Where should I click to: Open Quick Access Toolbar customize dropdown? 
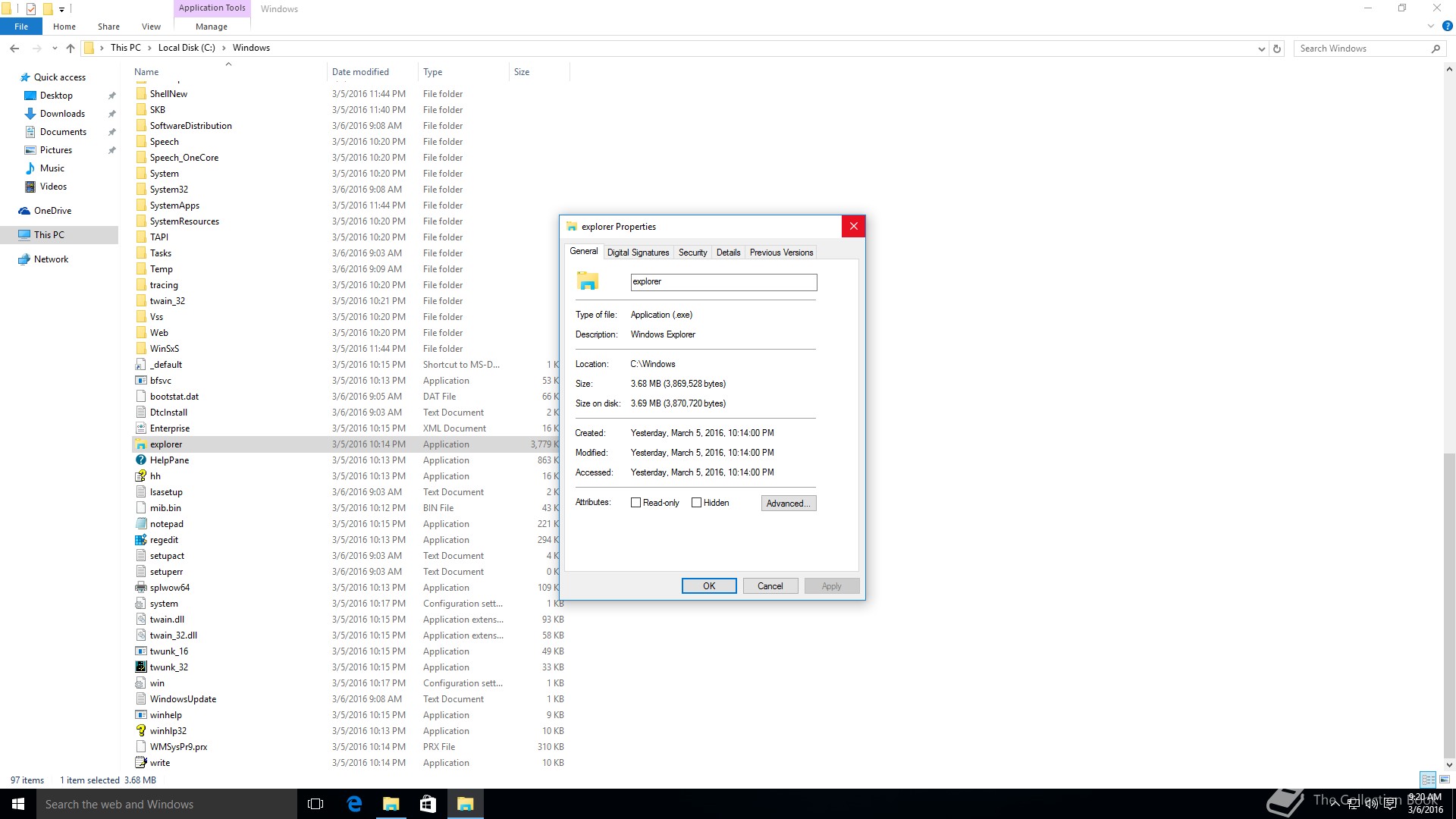point(62,9)
